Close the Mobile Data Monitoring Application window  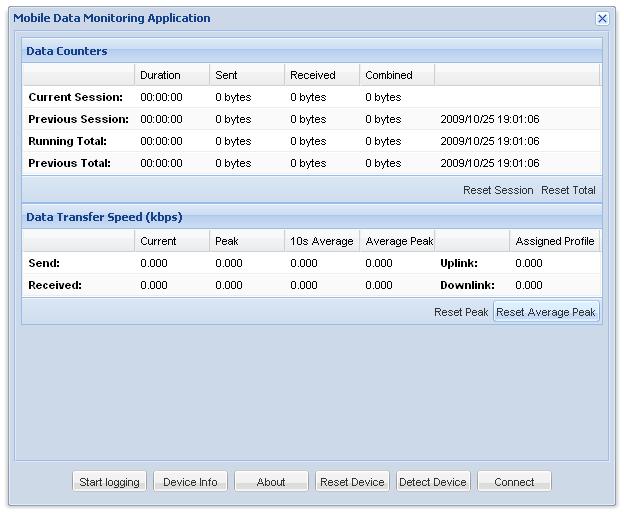click(x=602, y=18)
